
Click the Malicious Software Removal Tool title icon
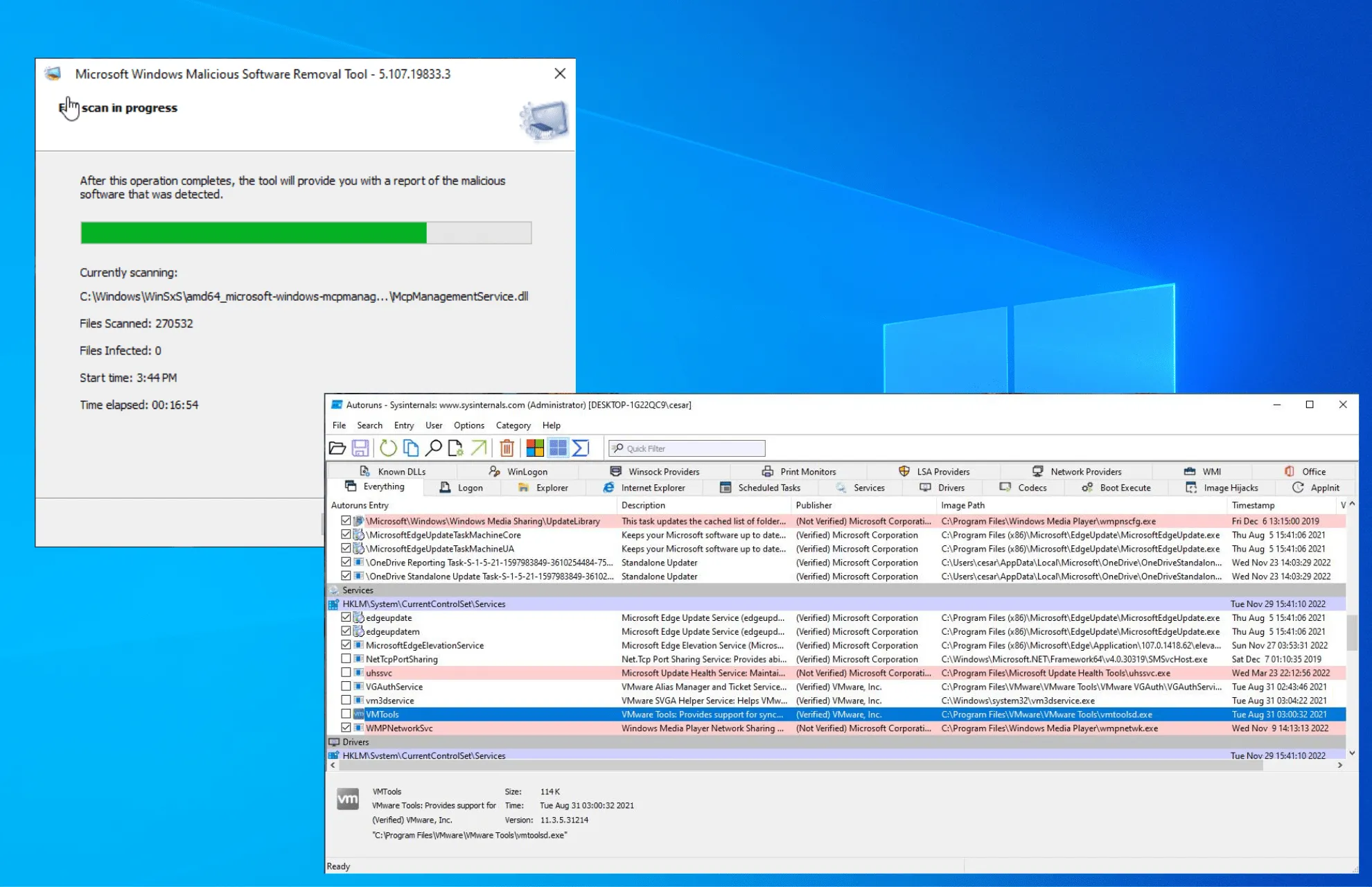click(x=53, y=73)
